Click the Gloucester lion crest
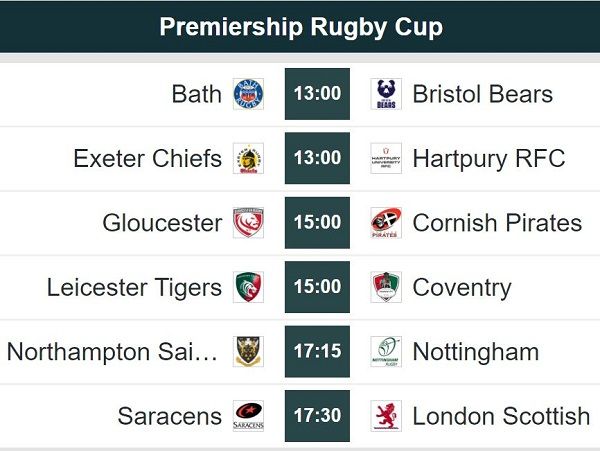Viewport: 600px width, 451px height. pos(248,223)
